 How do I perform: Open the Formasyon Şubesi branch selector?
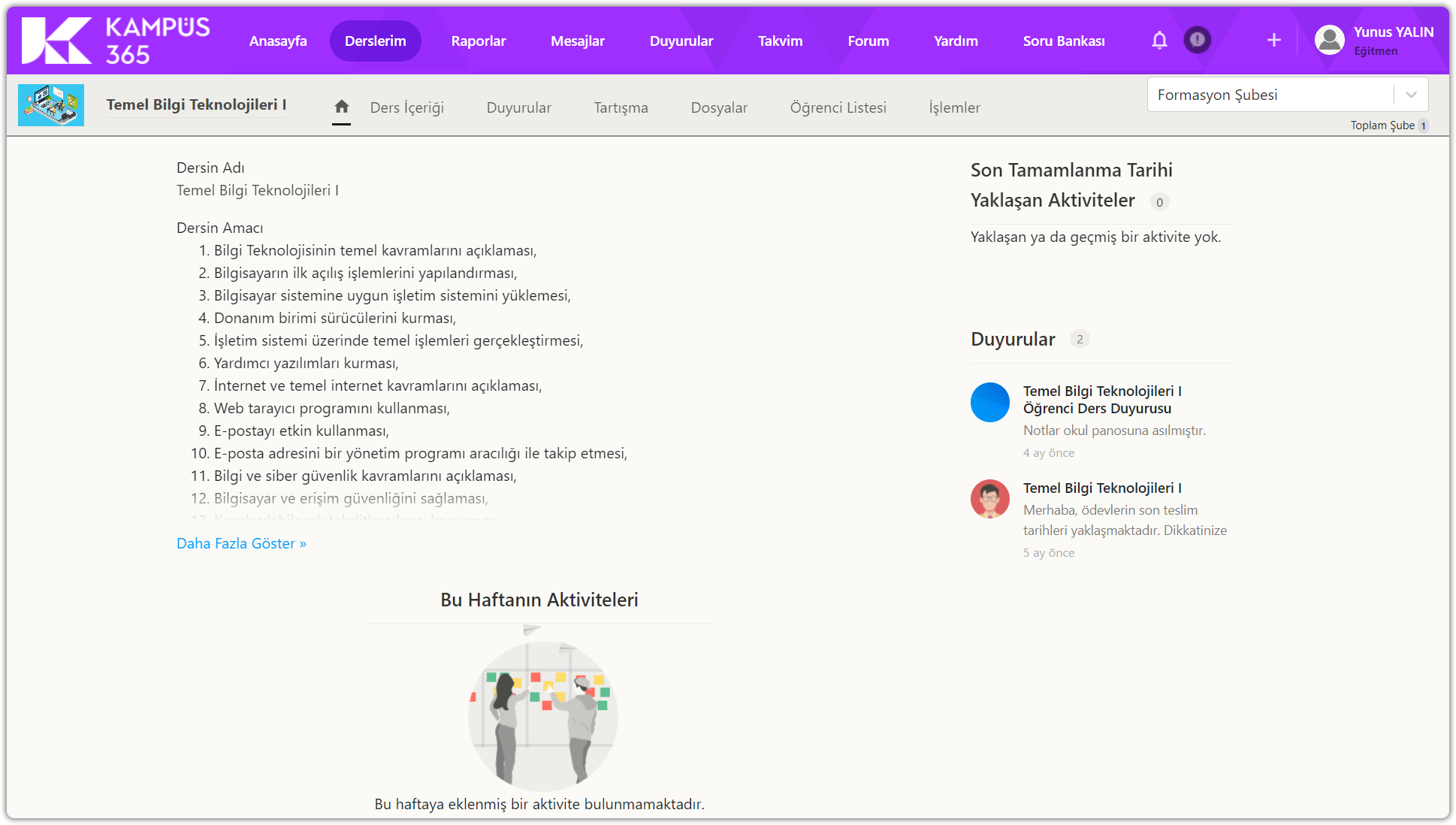[1270, 95]
